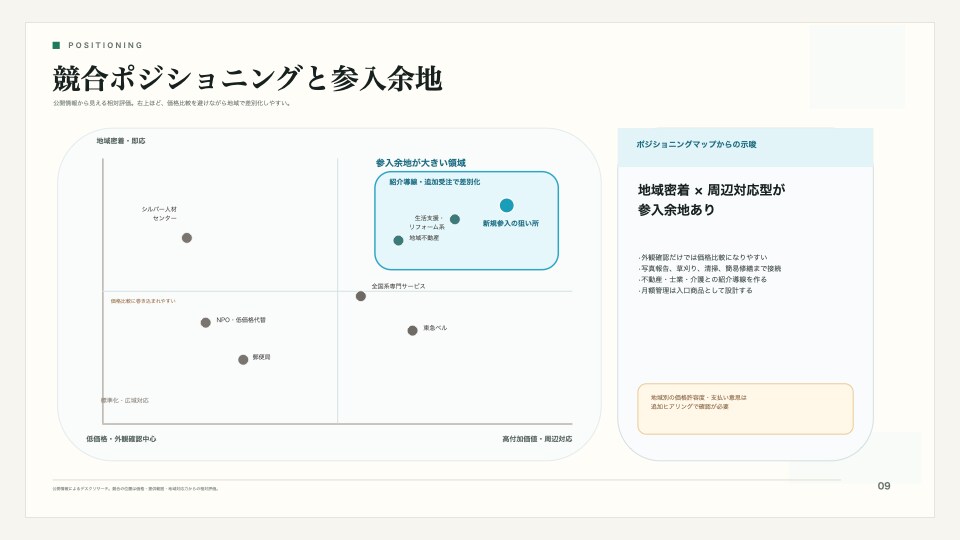Click the green square marker beside POSITIONING

[56, 45]
